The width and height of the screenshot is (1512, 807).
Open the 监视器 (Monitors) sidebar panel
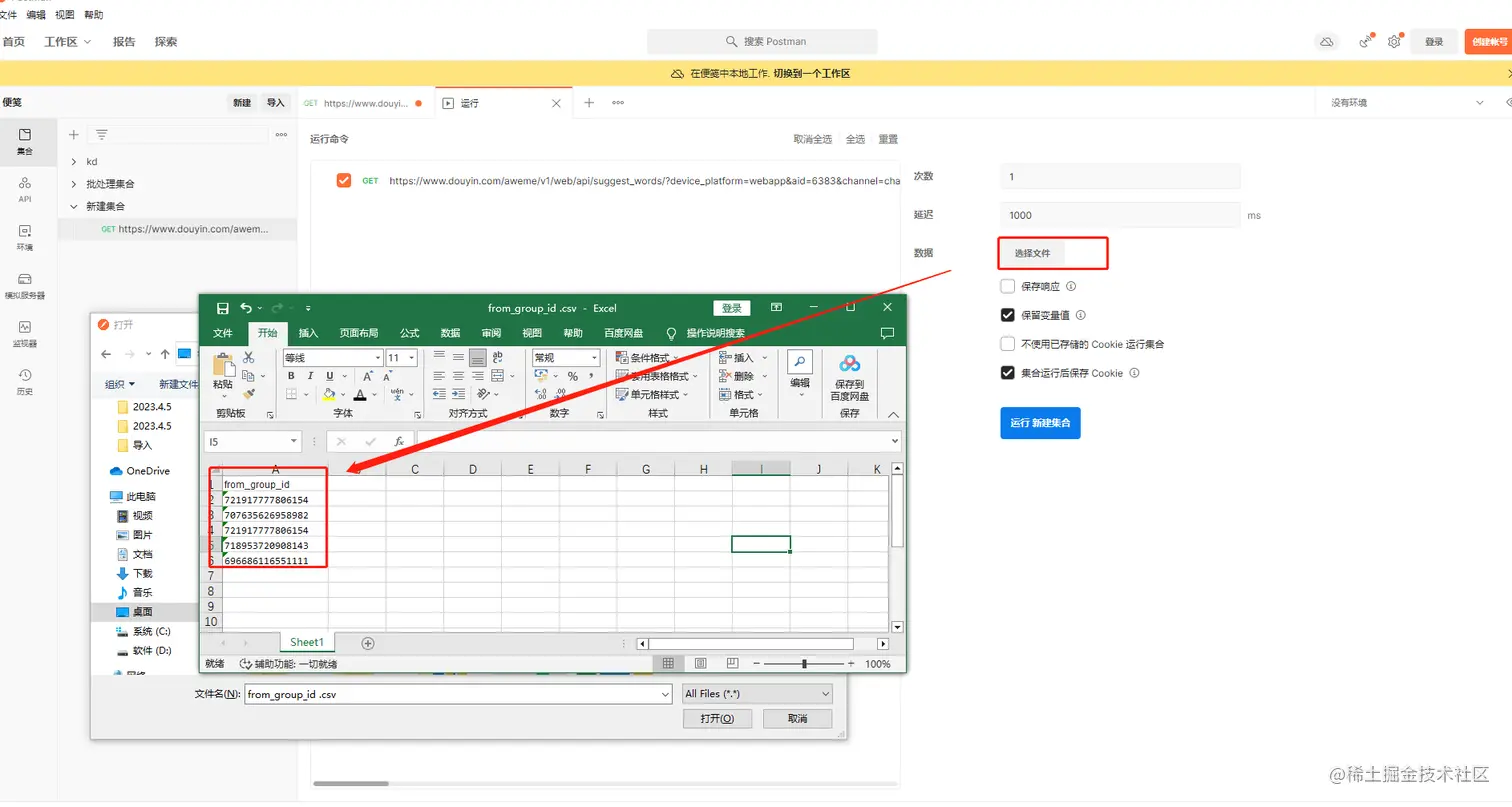(x=25, y=333)
